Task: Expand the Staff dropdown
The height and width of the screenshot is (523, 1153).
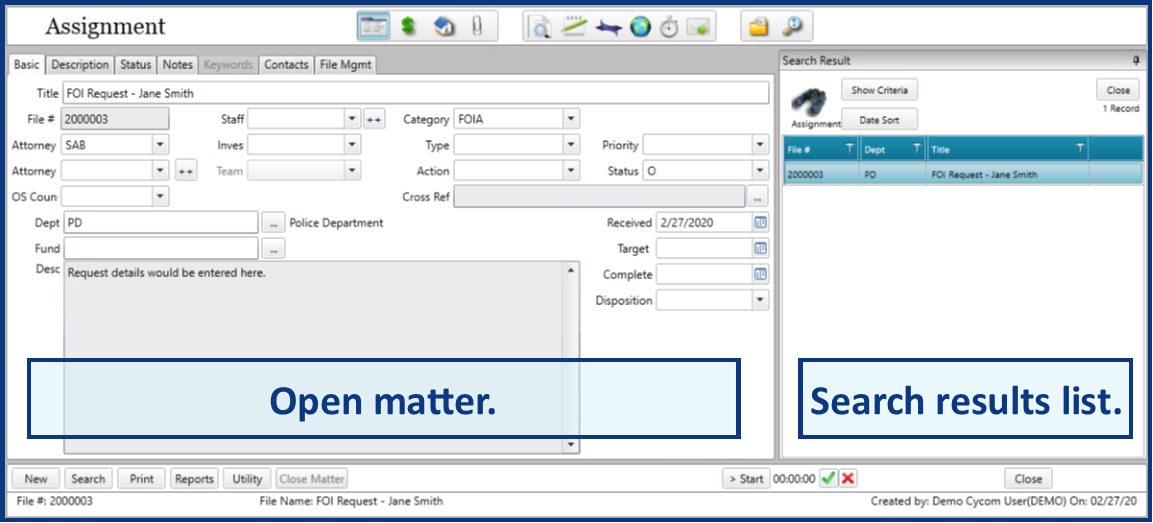Action: pyautogui.click(x=352, y=119)
